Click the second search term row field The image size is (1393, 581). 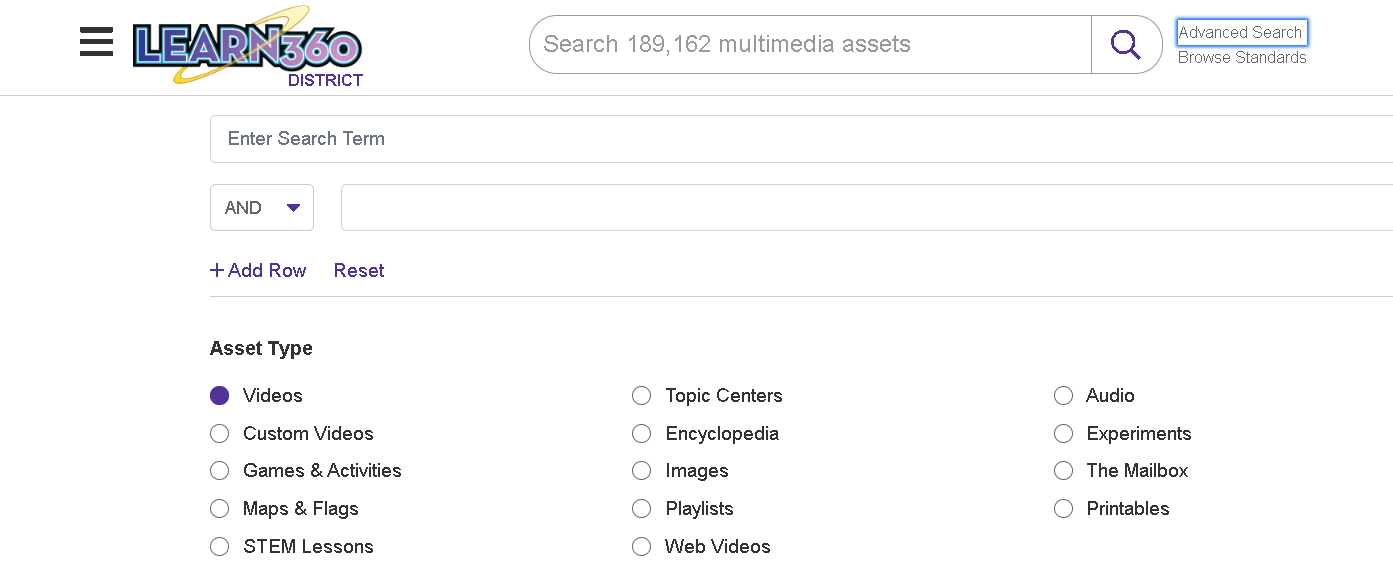pyautogui.click(x=866, y=207)
